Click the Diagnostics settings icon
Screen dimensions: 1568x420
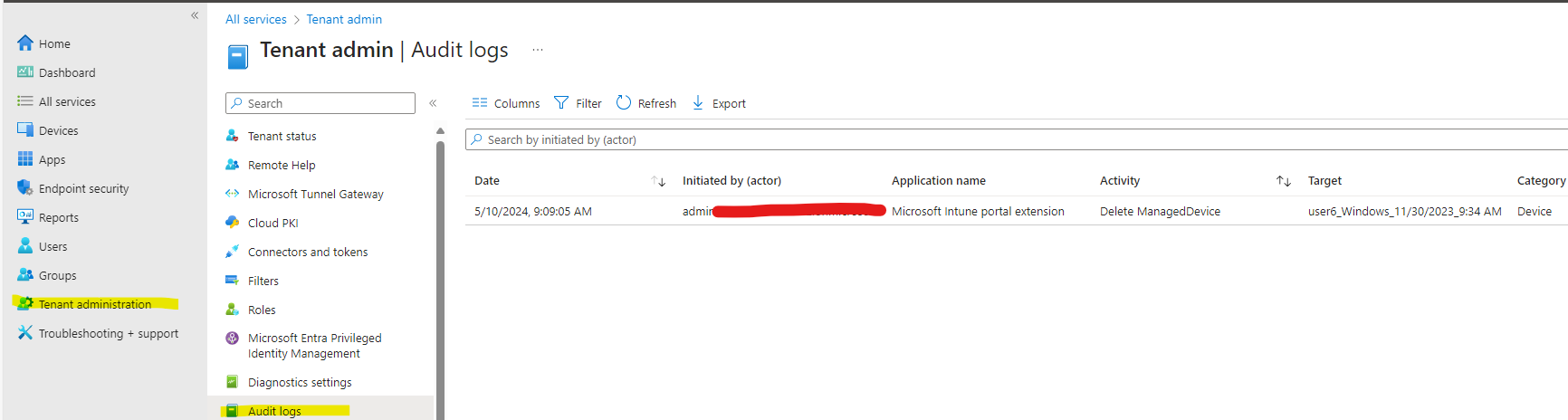pyautogui.click(x=232, y=382)
